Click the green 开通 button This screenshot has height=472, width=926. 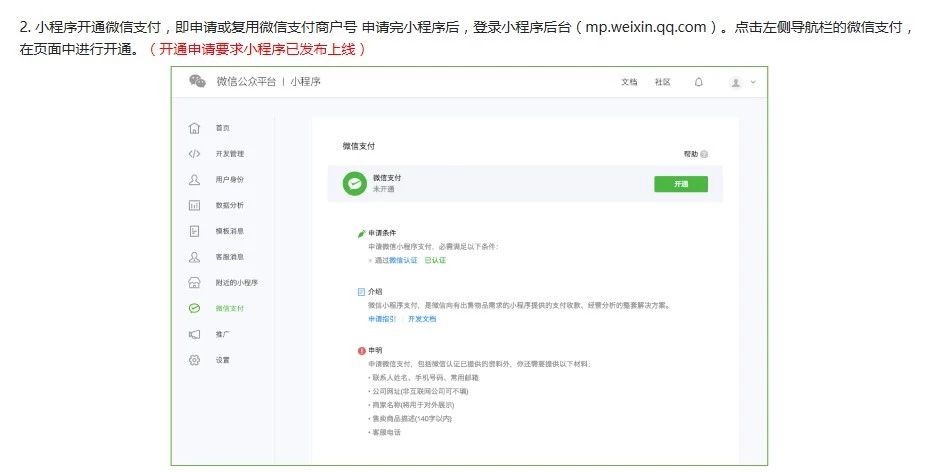[681, 184]
